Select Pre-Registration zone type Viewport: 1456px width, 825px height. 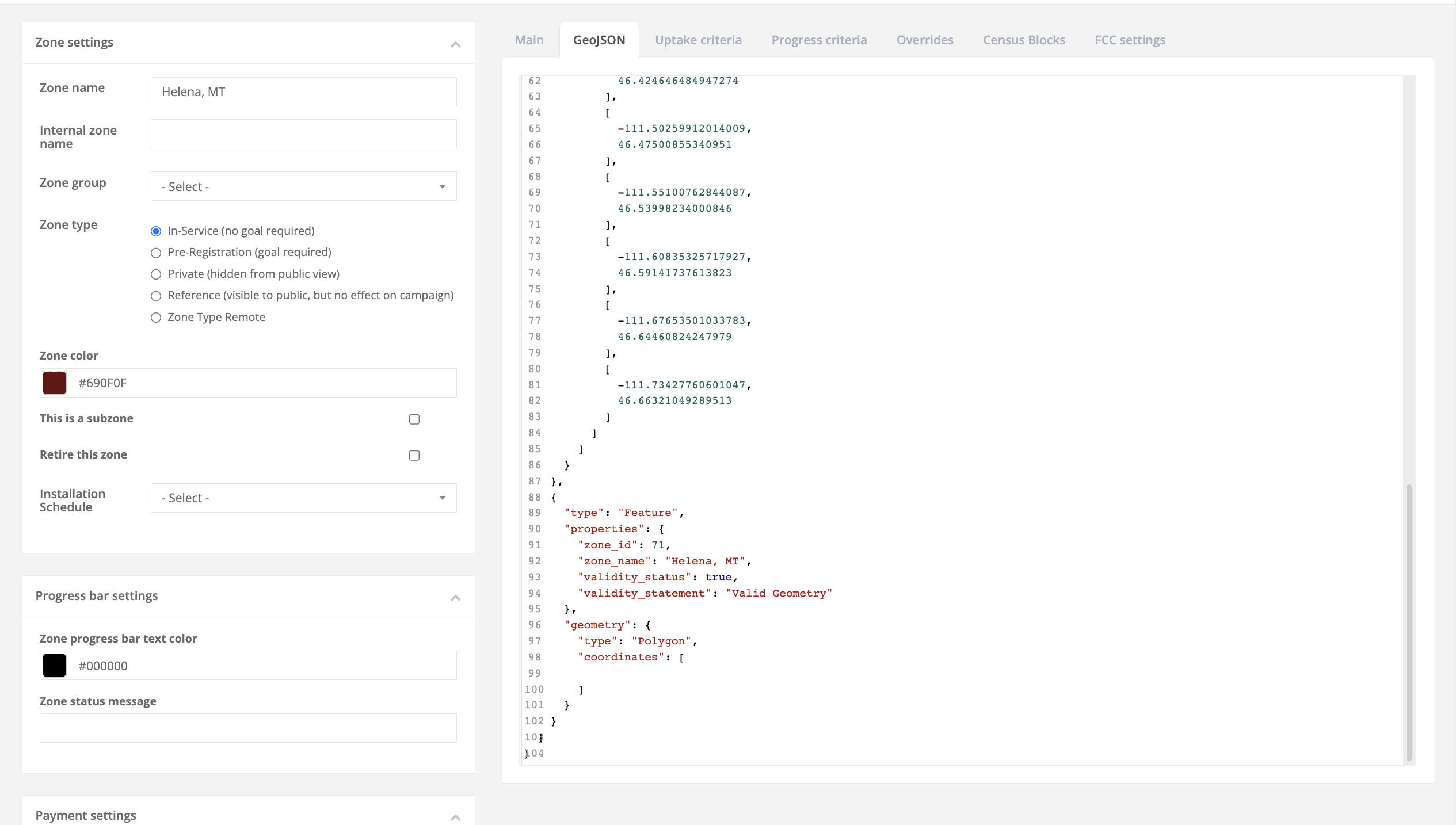[155, 253]
